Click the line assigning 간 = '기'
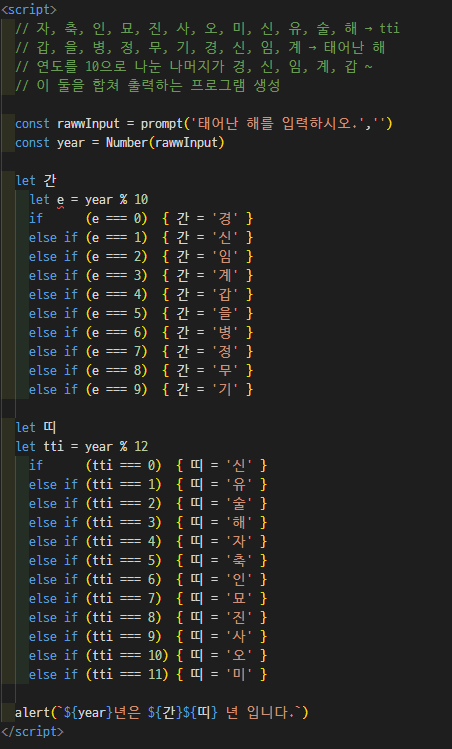452x749 pixels. point(141,390)
